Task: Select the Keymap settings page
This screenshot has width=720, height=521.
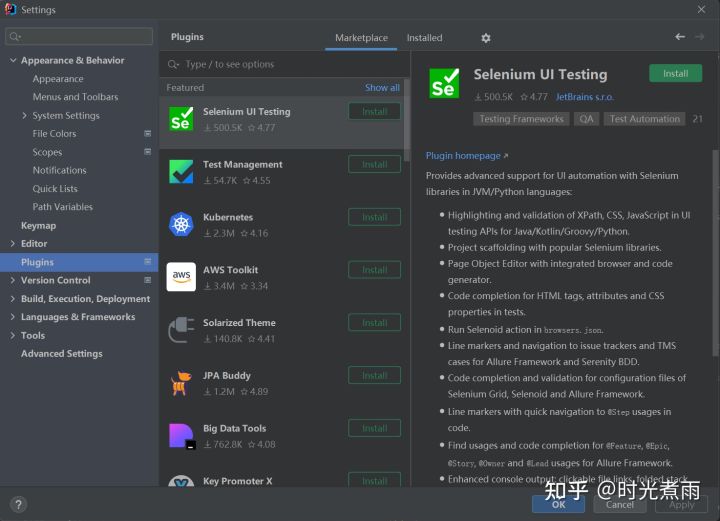Action: (39, 225)
